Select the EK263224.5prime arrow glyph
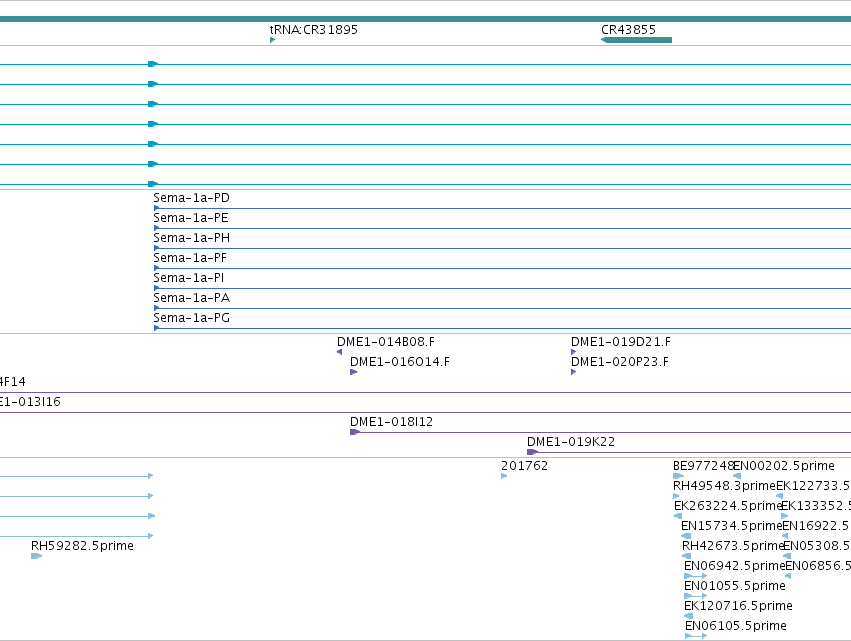The width and height of the screenshot is (851, 641). [x=678, y=516]
